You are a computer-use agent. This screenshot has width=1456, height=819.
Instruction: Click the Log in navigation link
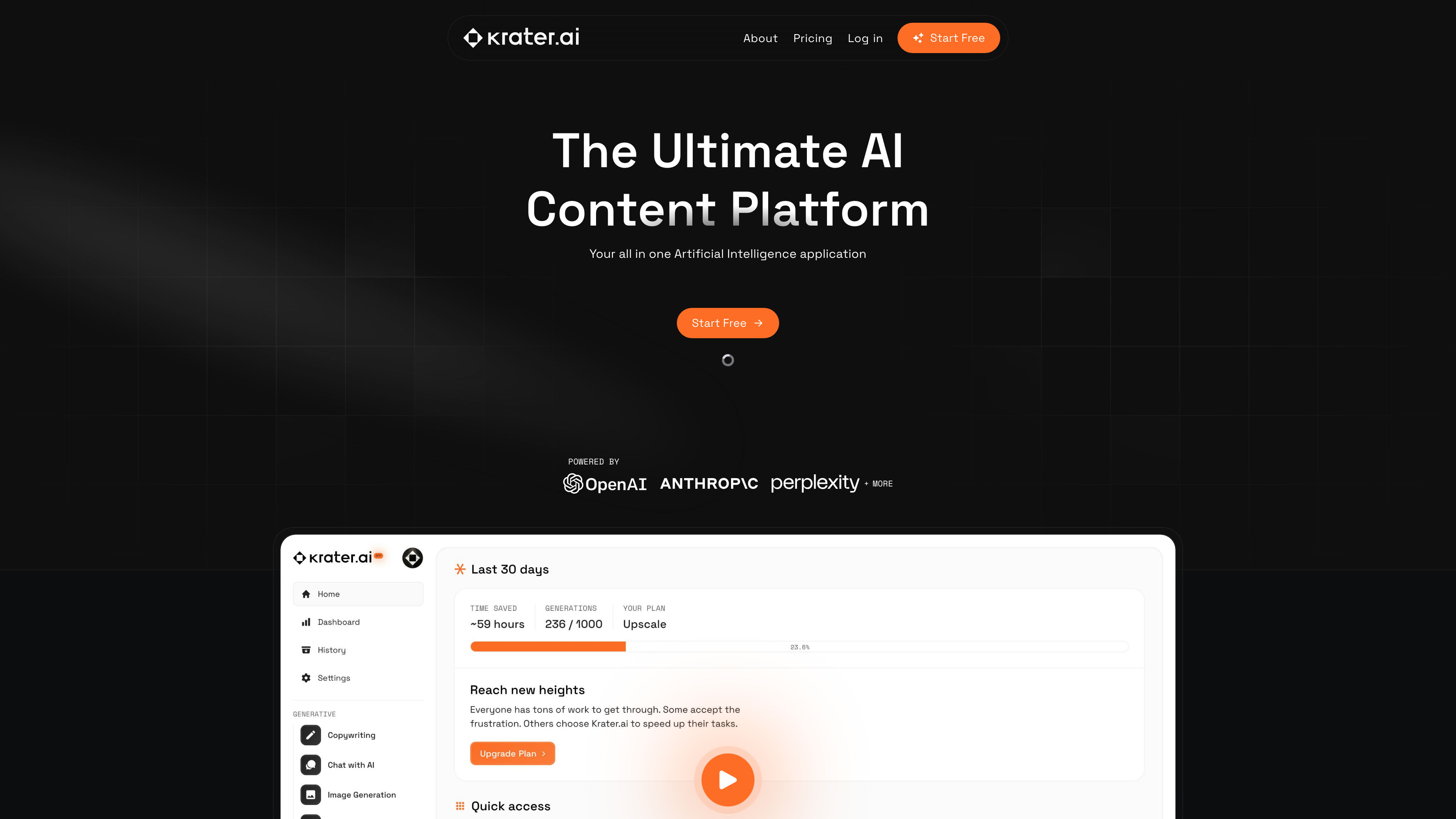(864, 37)
